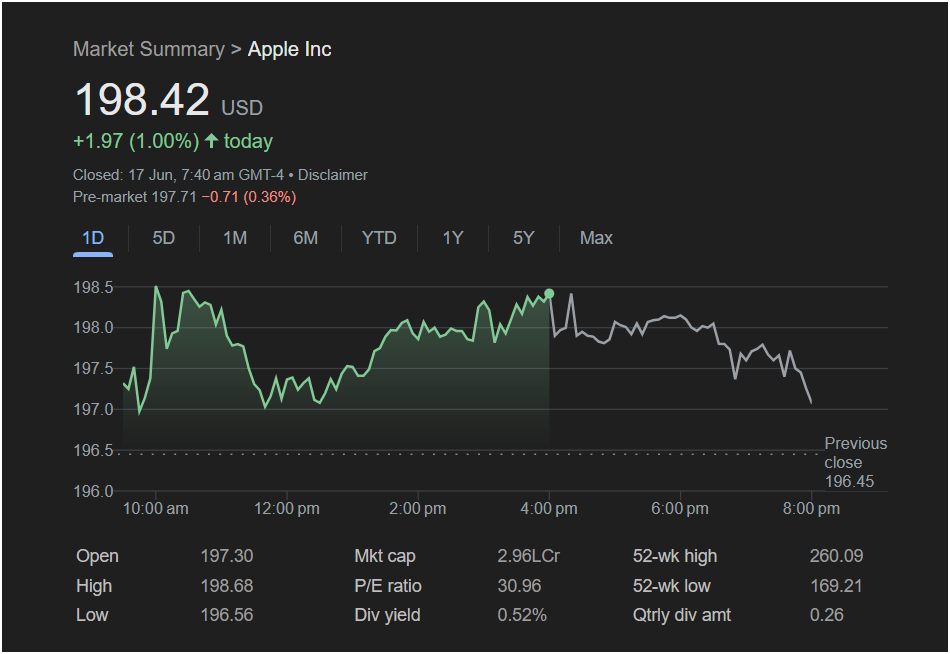This screenshot has width=950, height=654.
Task: Click the High value 198.68
Action: click(227, 586)
